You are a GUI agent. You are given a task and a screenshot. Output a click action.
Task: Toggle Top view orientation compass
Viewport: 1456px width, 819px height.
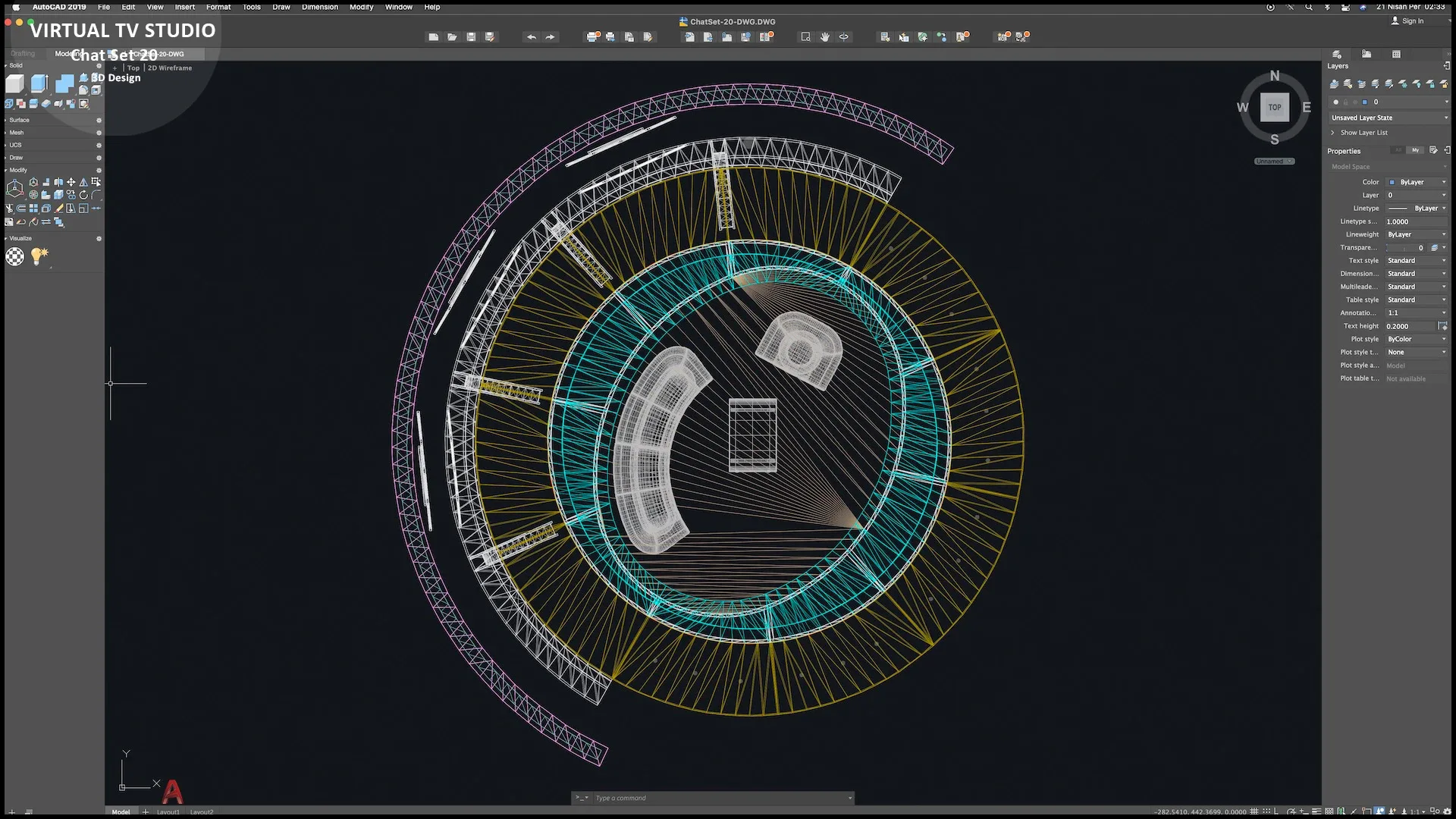point(1275,108)
